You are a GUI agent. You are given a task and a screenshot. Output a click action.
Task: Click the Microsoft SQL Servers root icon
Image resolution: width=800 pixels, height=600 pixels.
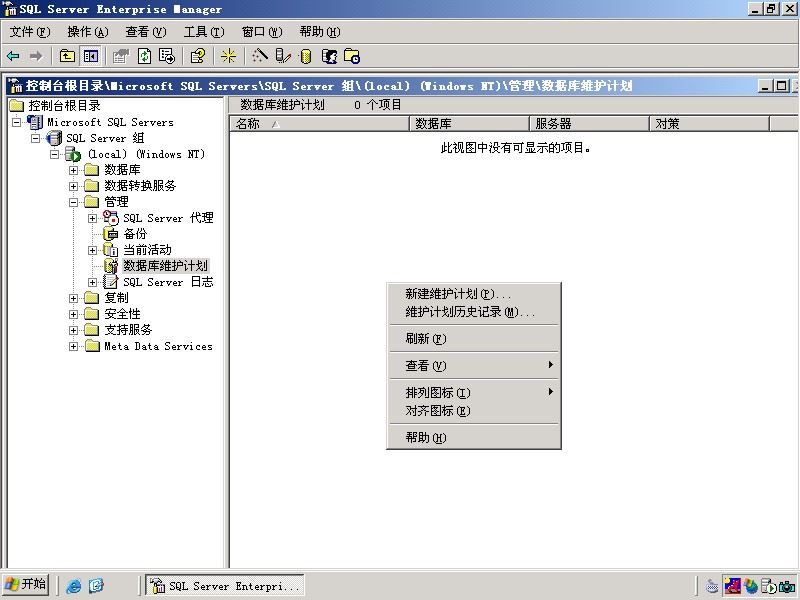tap(35, 122)
